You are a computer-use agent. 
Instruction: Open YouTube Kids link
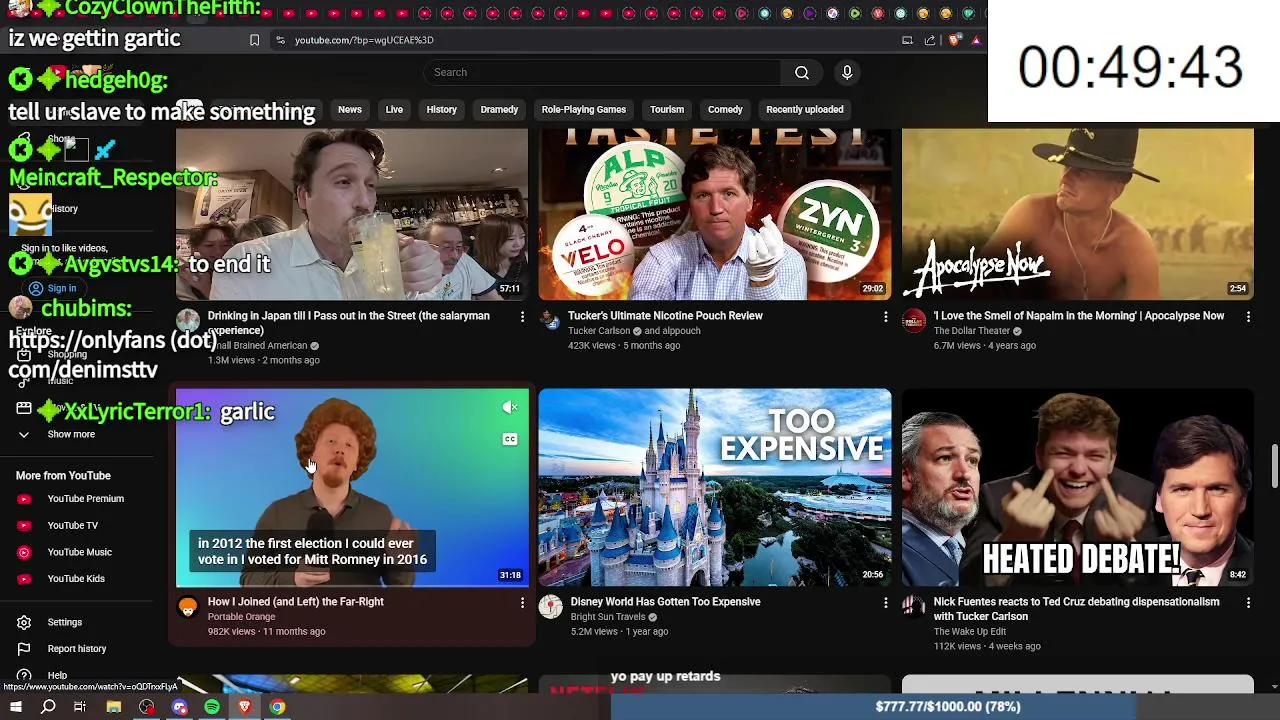[76, 579]
